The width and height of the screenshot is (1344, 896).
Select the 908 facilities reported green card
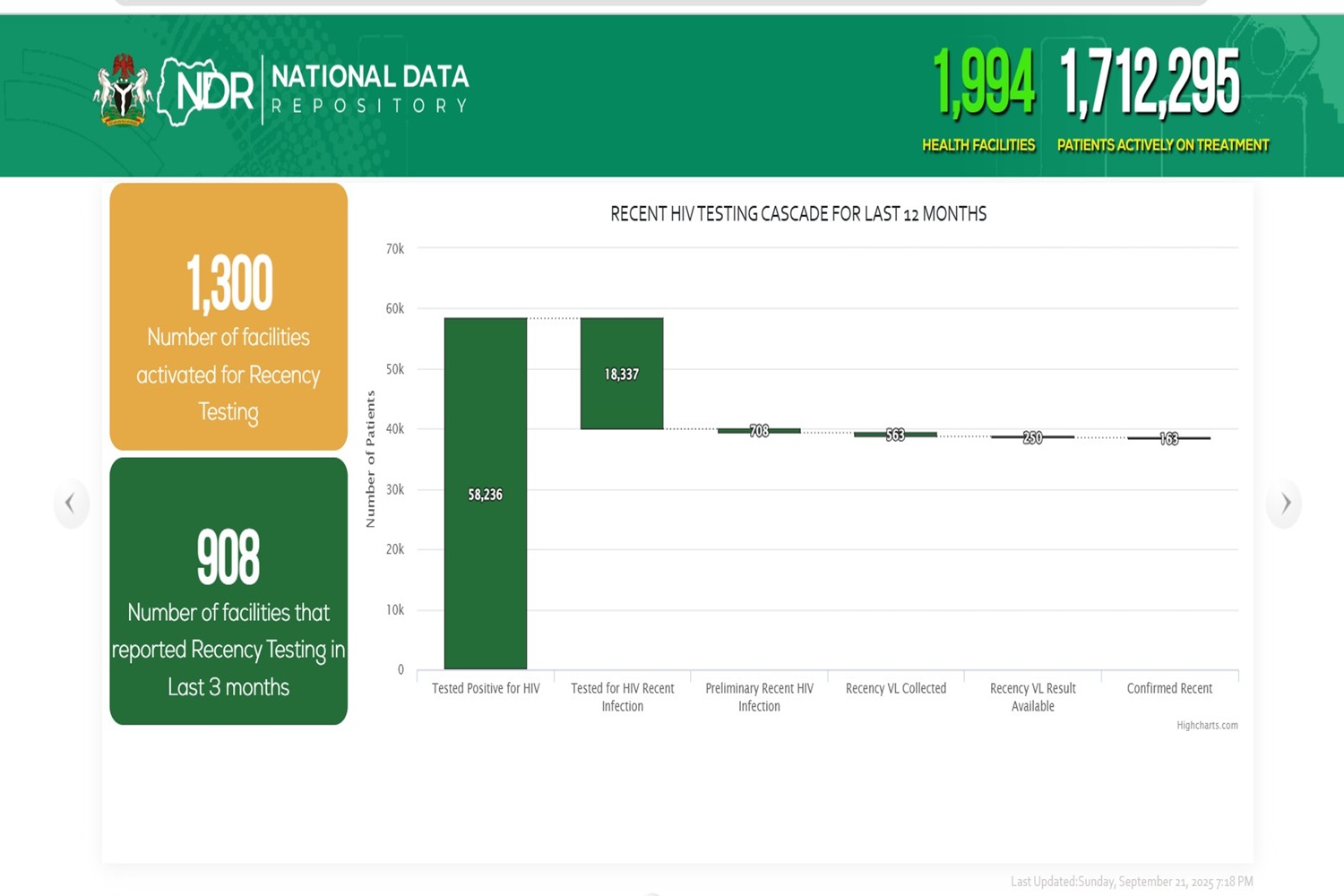(x=228, y=591)
